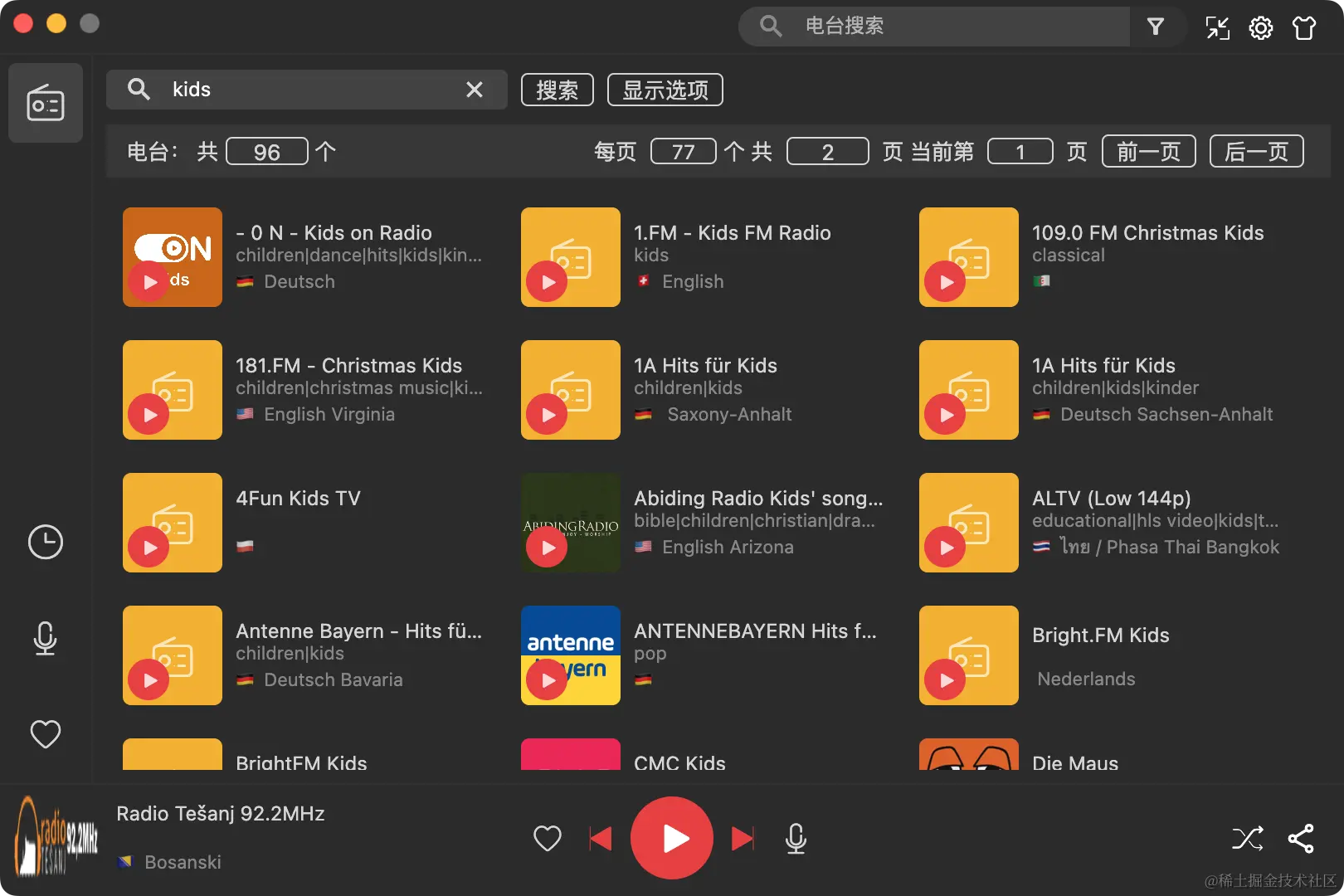1344x896 pixels.
Task: Click the magnifier beside kids field
Action: pyautogui.click(x=139, y=90)
